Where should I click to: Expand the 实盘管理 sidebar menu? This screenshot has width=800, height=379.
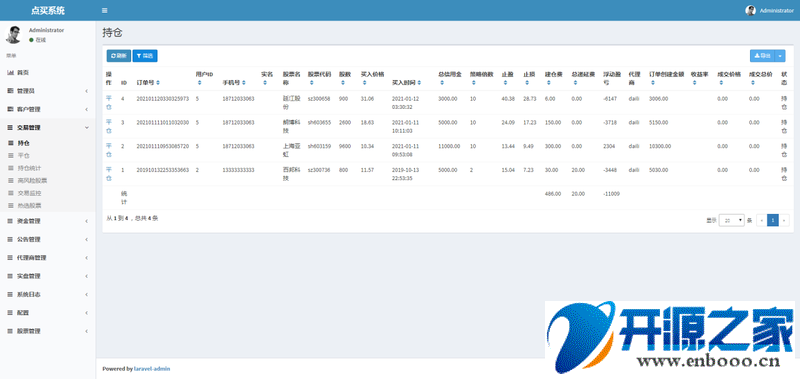[x=47, y=276]
